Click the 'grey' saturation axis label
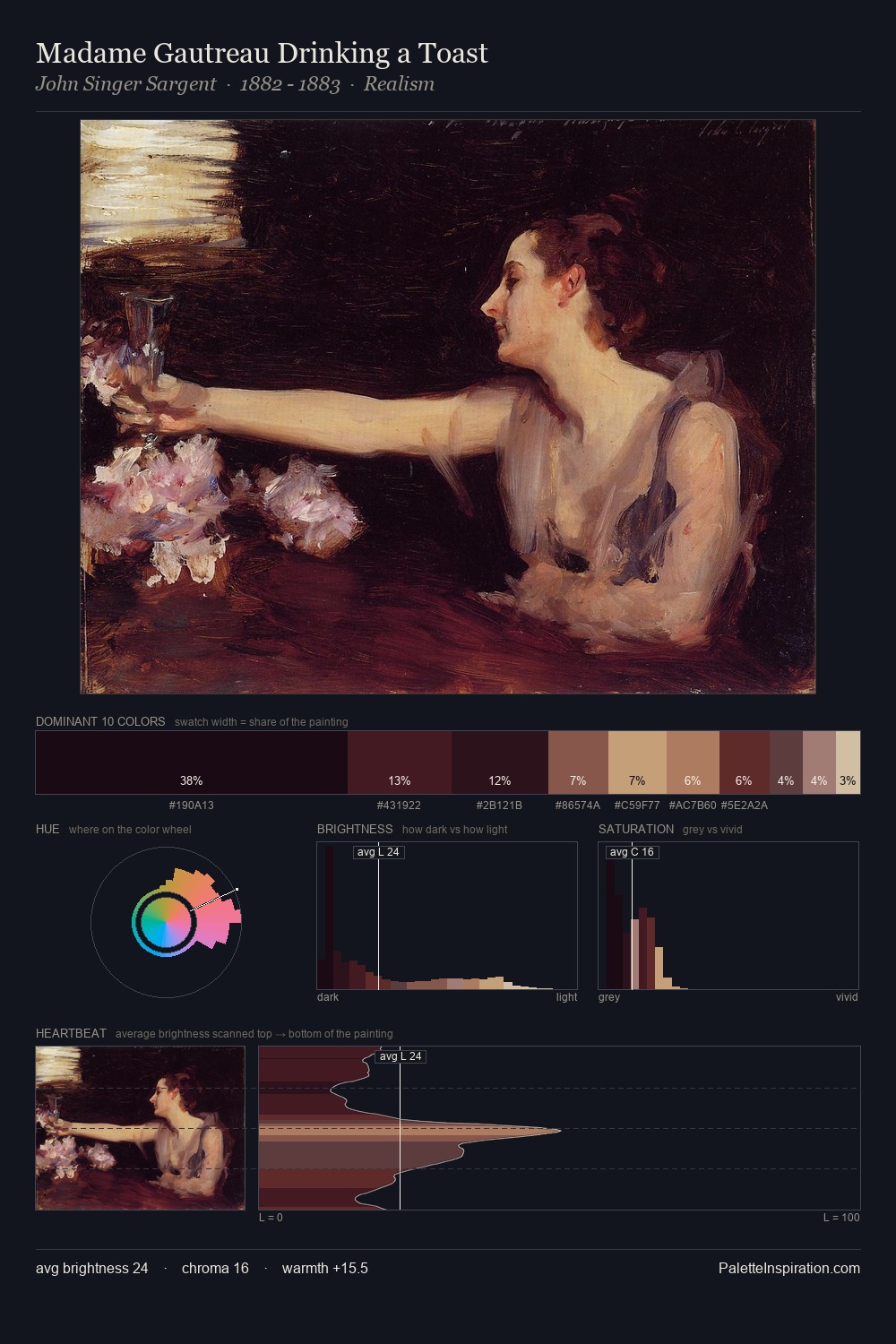The image size is (896, 1344). [x=609, y=997]
